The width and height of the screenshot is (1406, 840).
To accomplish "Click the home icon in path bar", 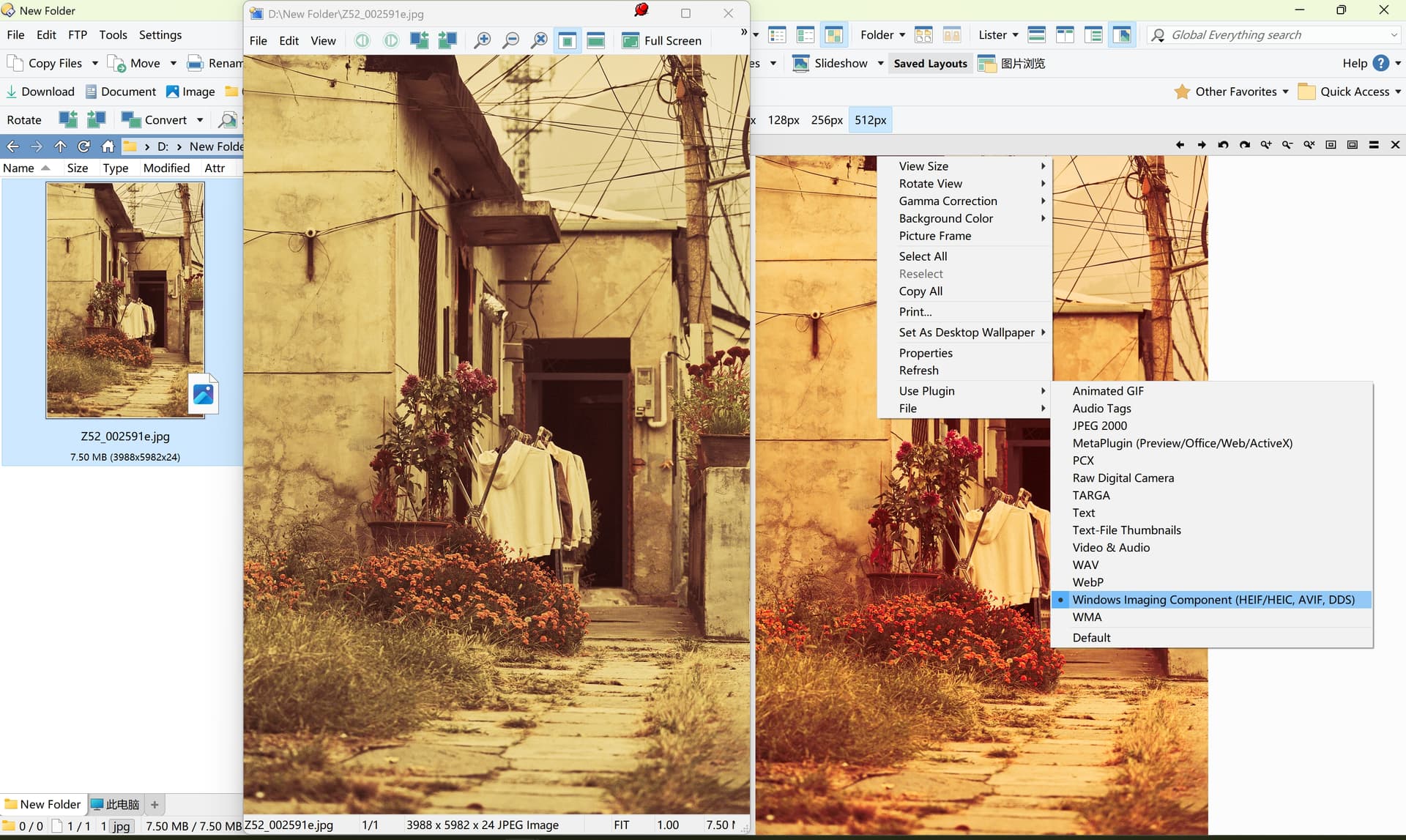I will coord(108,146).
